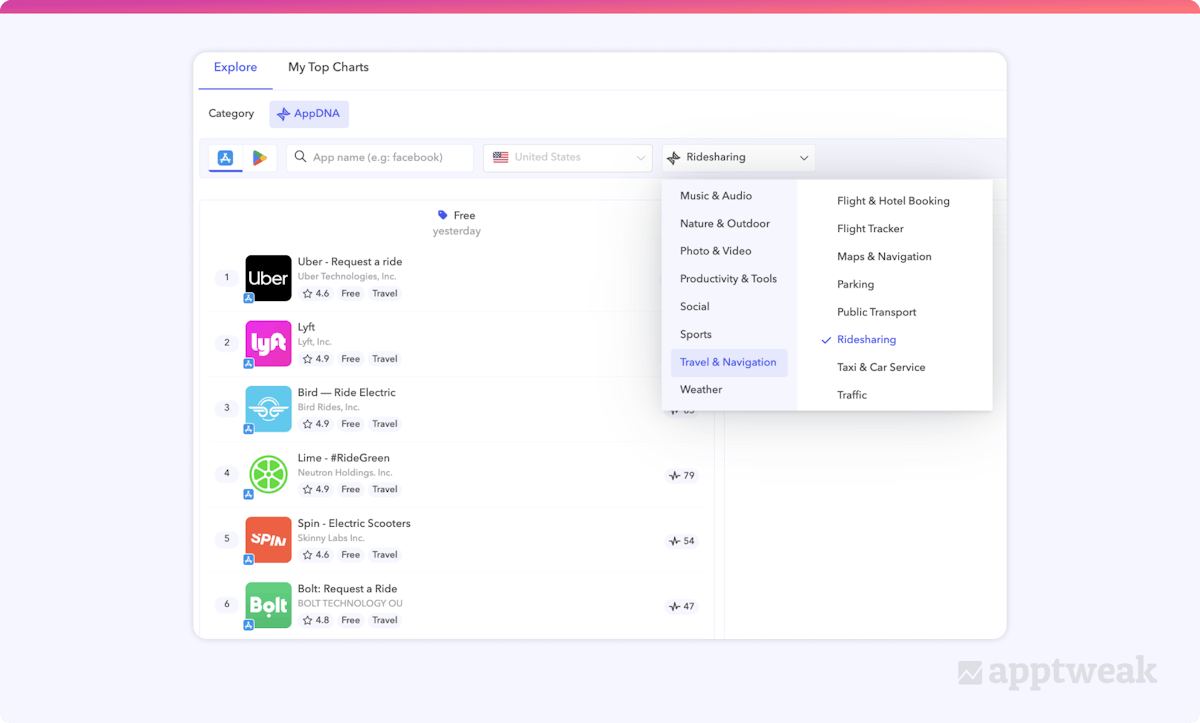Click the Spin power score 54 icon
Viewport: 1200px width, 723px height.
[675, 541]
